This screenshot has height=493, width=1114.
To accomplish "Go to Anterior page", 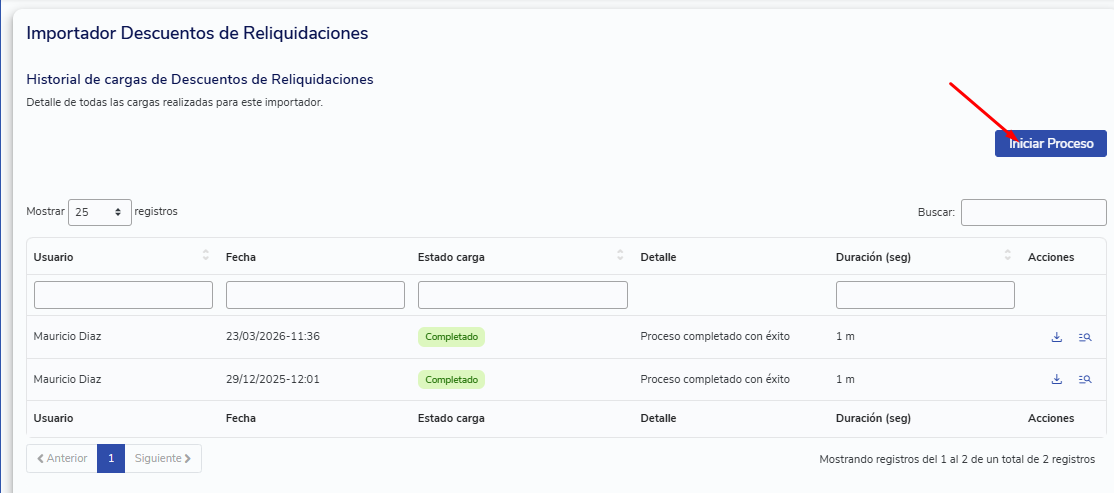I will pos(62,458).
